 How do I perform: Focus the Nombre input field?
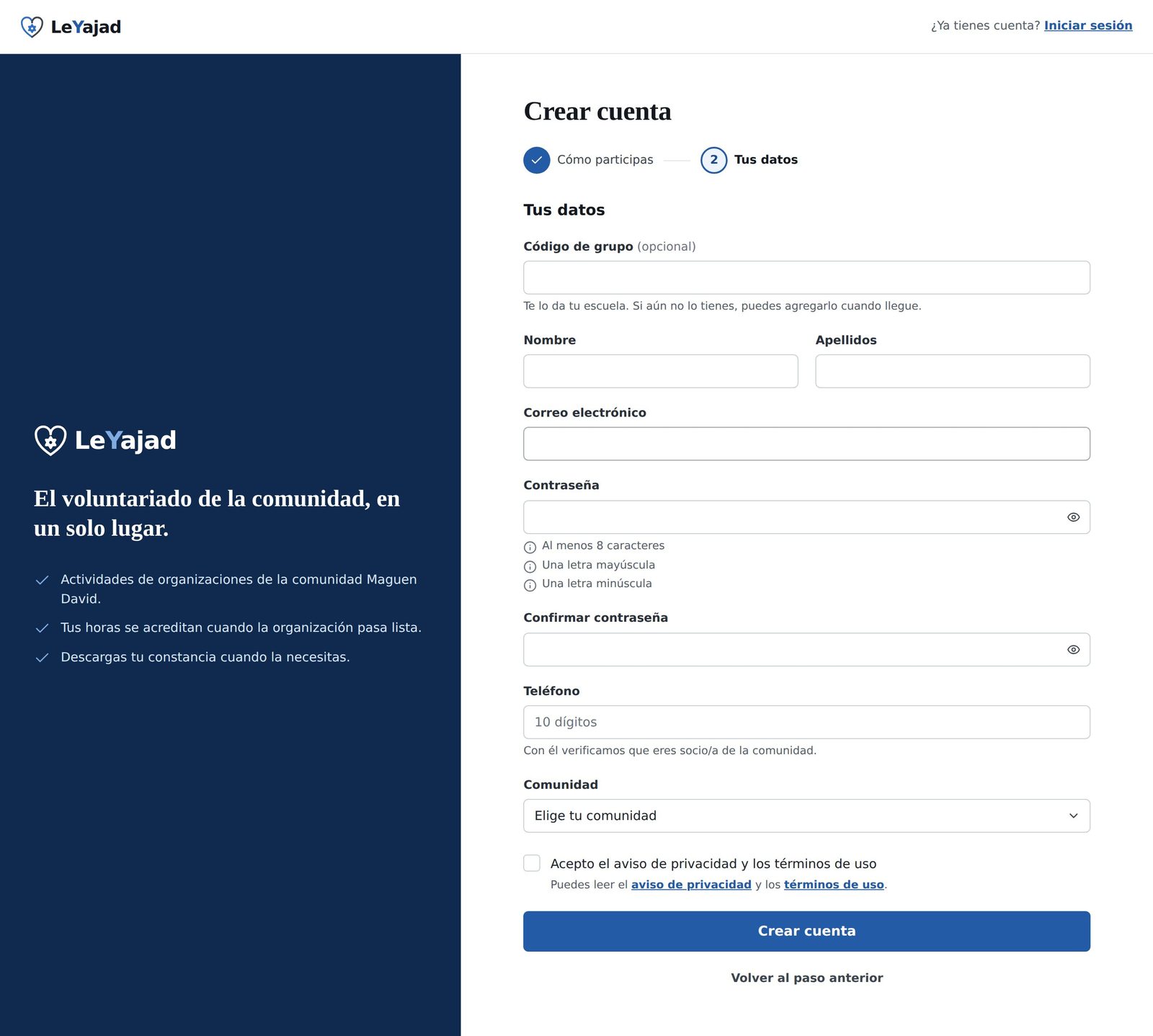[661, 371]
